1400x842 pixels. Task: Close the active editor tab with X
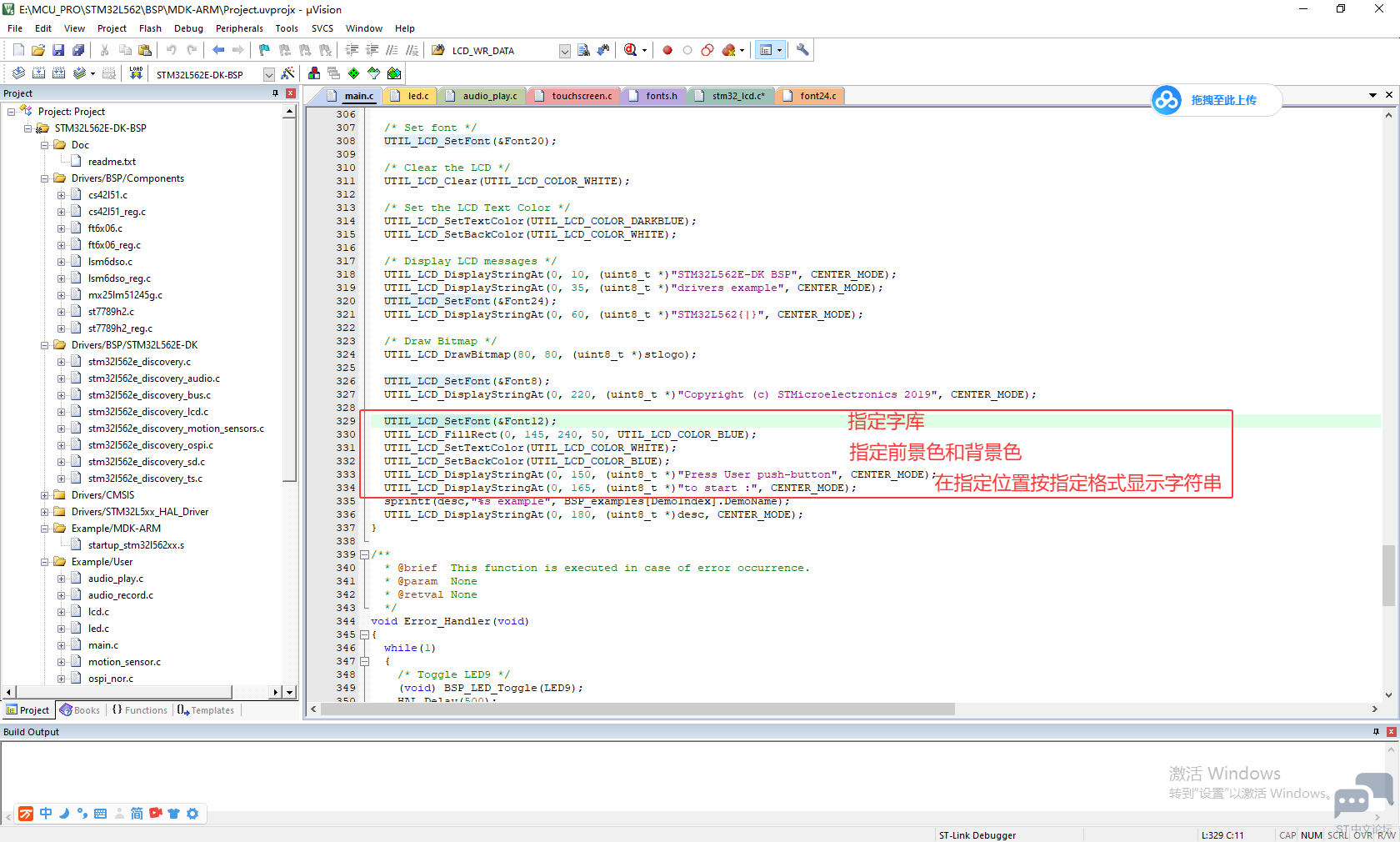[x=1389, y=95]
